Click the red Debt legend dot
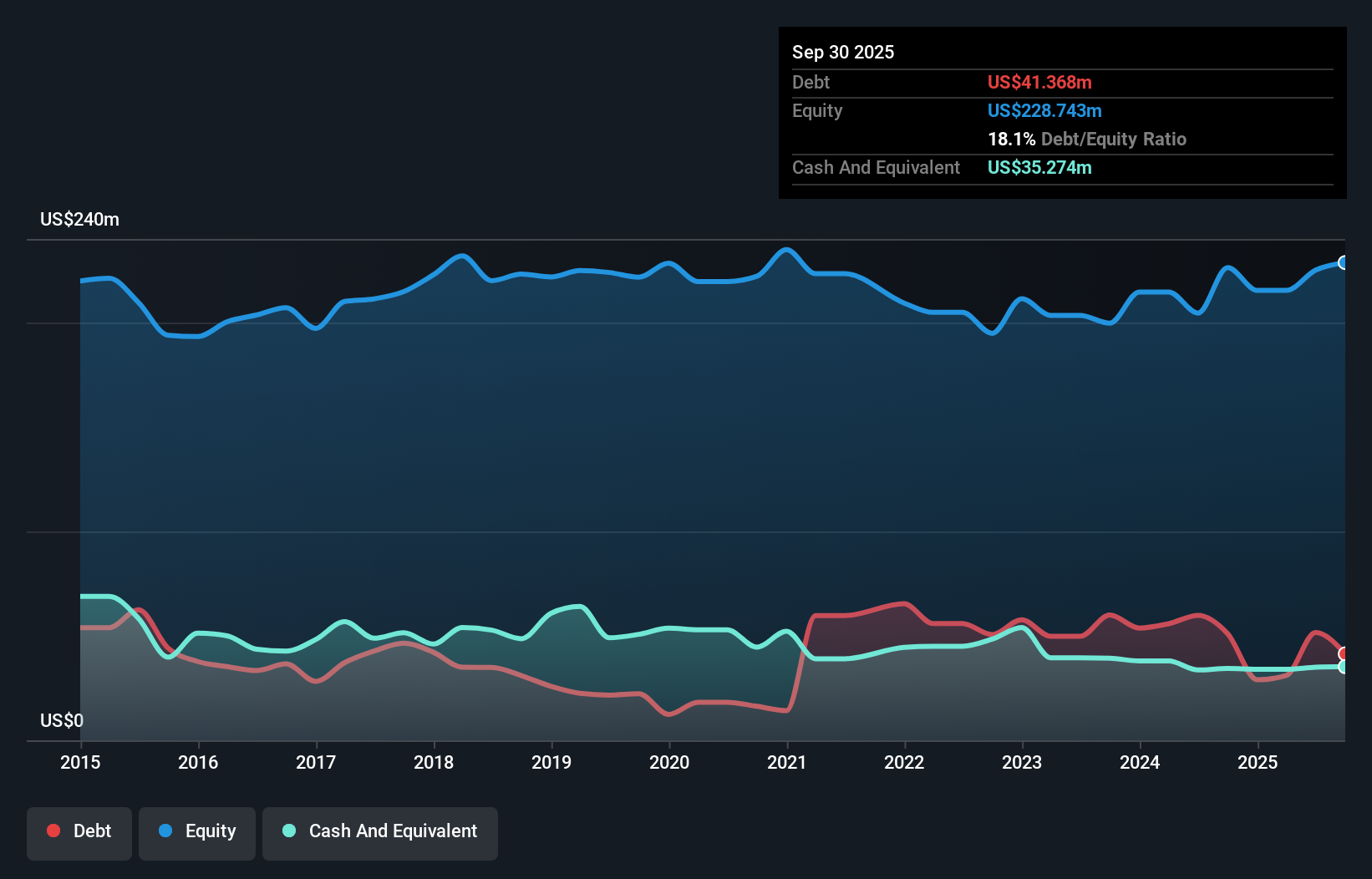 coord(53,831)
